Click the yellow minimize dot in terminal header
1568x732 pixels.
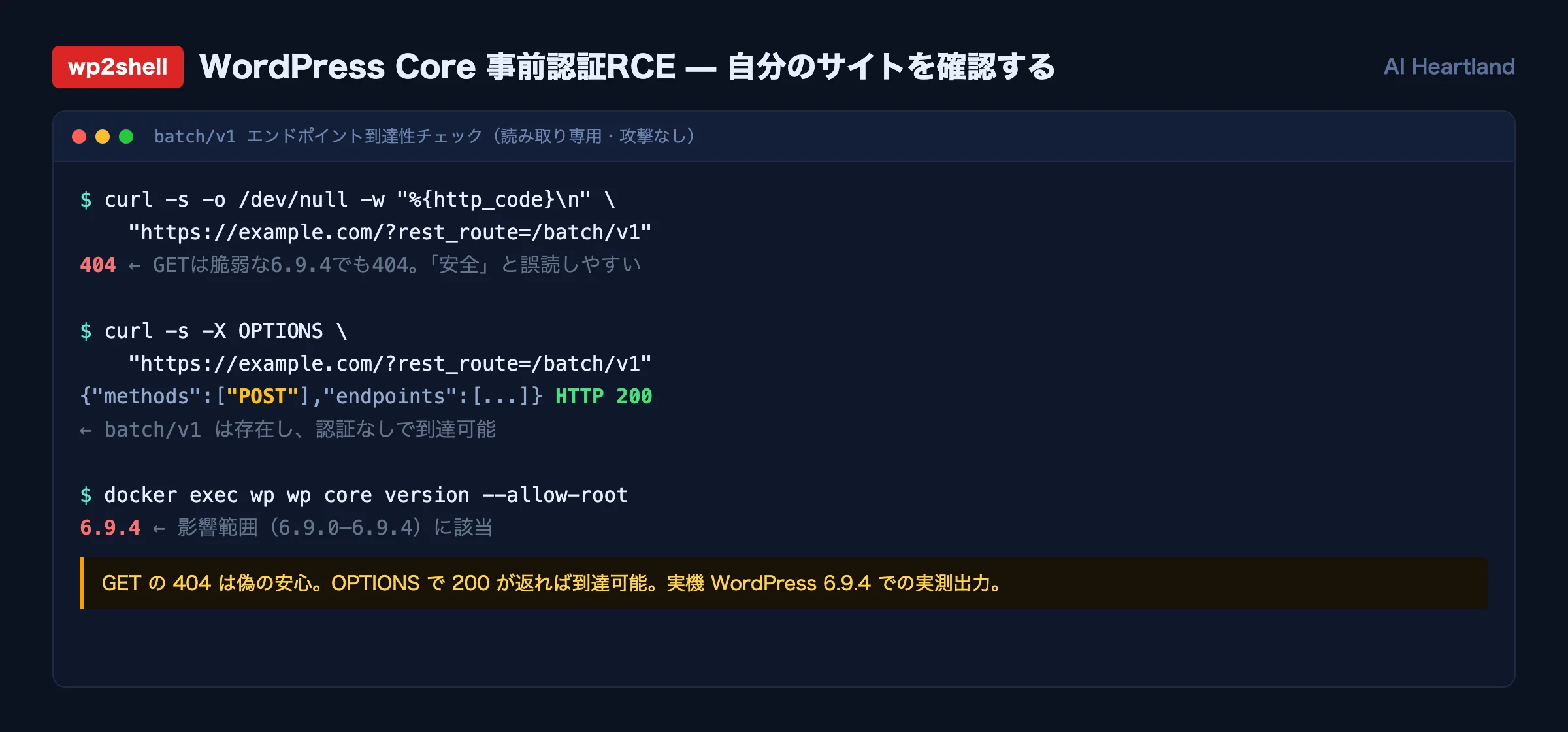point(103,137)
